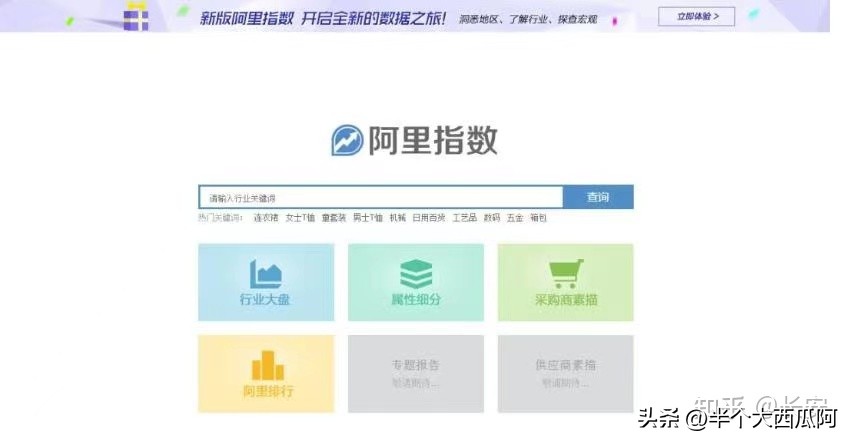
Task: Select hot keyword 连衣裙
Action: click(266, 218)
